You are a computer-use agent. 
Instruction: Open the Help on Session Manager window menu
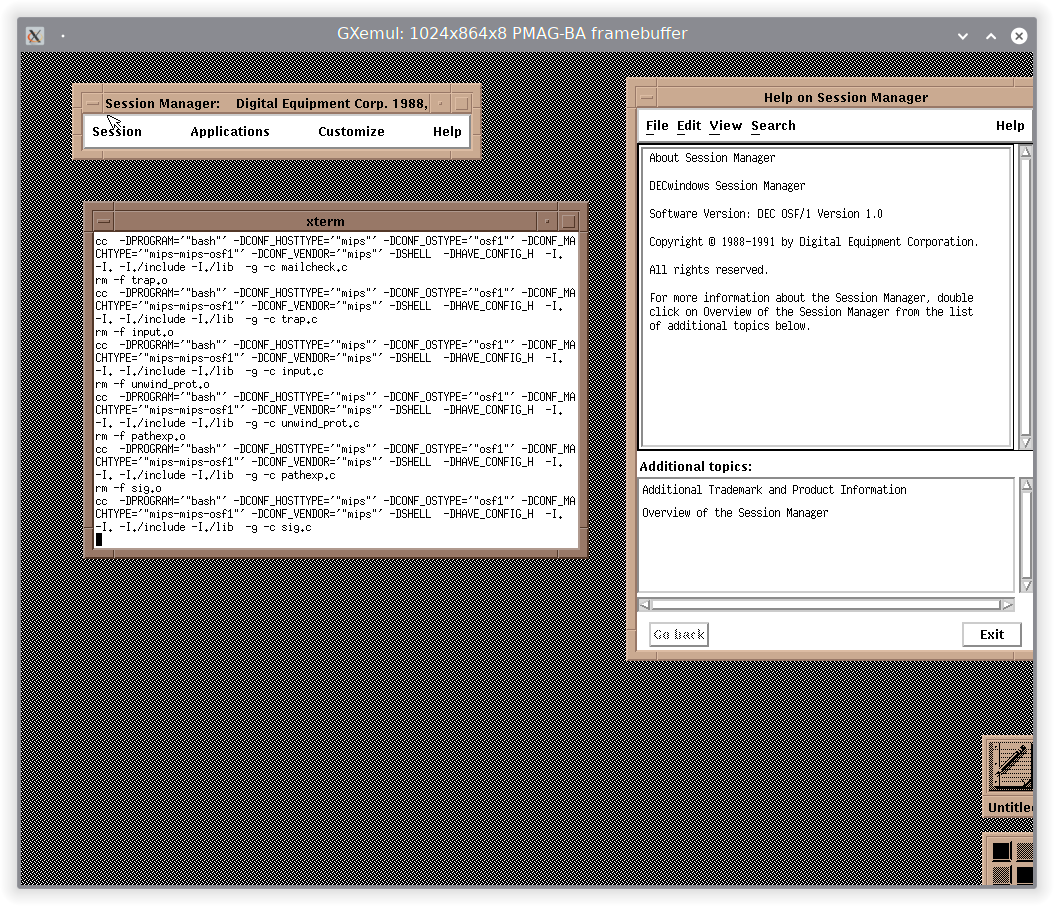tap(647, 97)
